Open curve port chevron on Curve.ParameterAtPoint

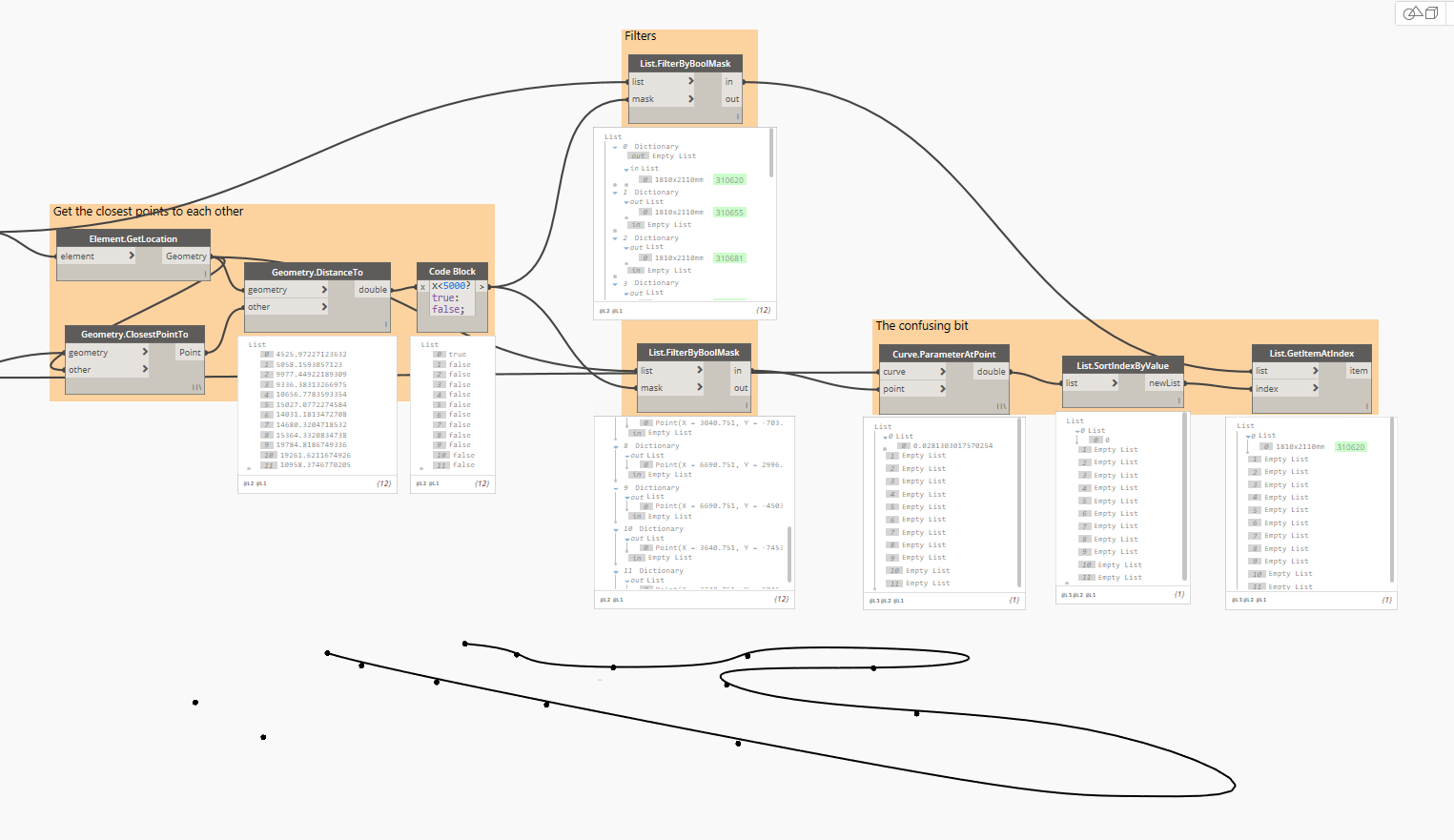(x=943, y=372)
